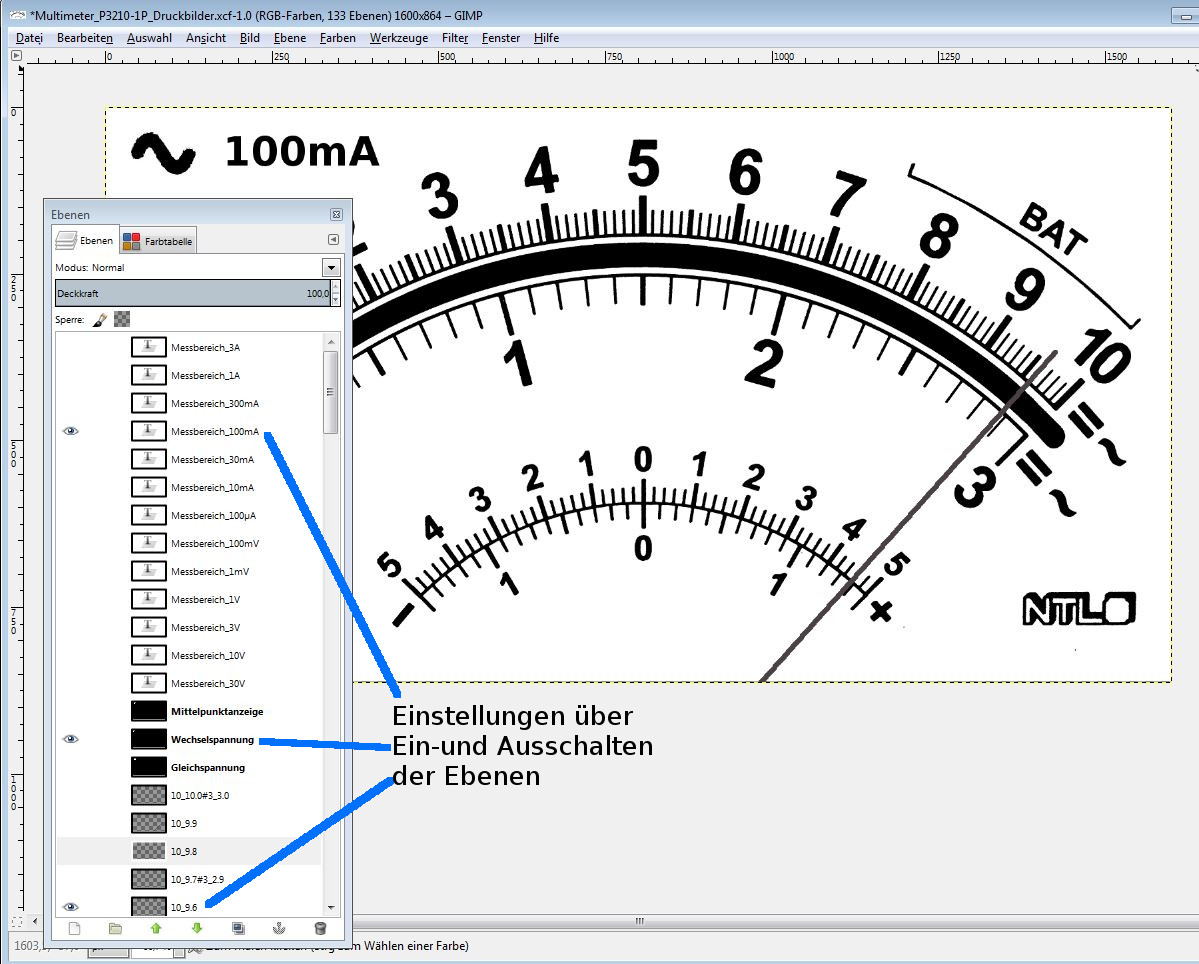Click the Deckkraft opacity slider
The width and height of the screenshot is (1199, 964).
pos(190,294)
